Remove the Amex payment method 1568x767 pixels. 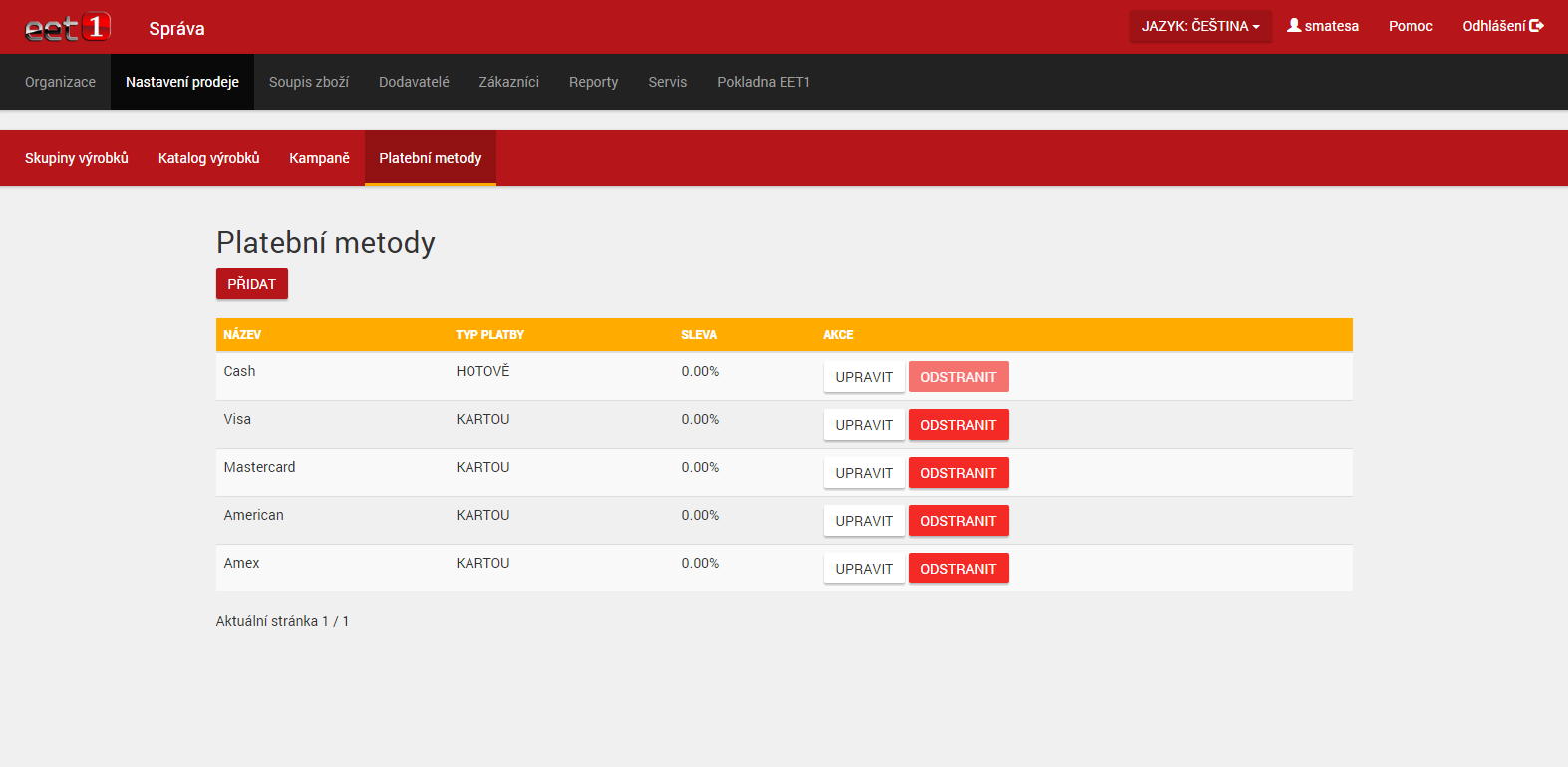(959, 569)
